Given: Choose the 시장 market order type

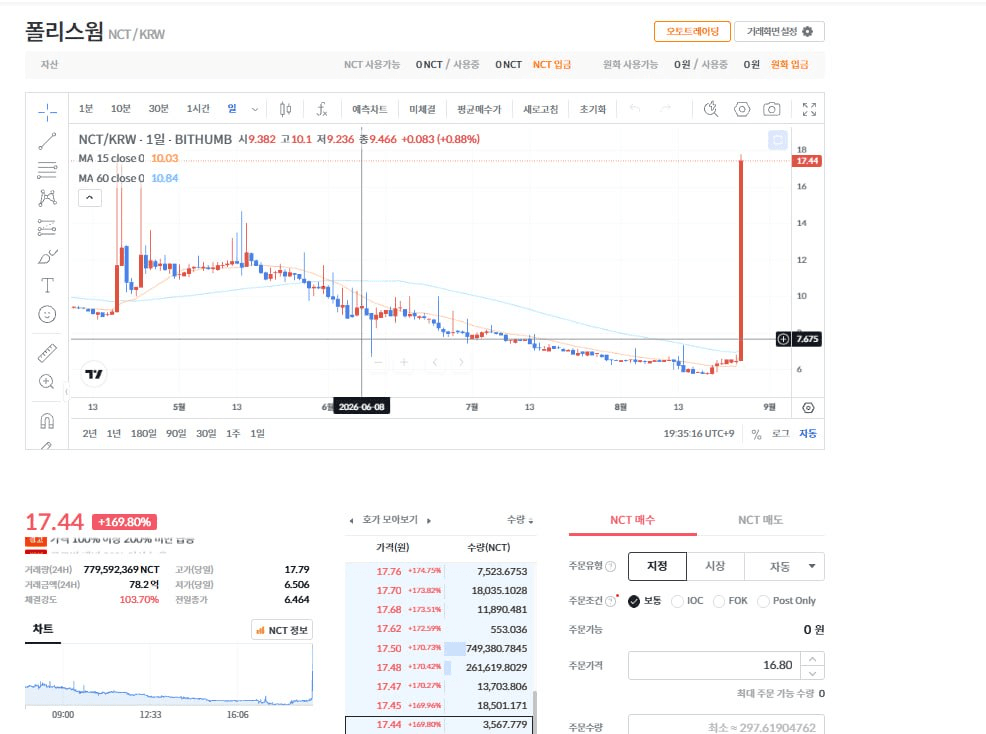Looking at the screenshot, I should click(716, 566).
